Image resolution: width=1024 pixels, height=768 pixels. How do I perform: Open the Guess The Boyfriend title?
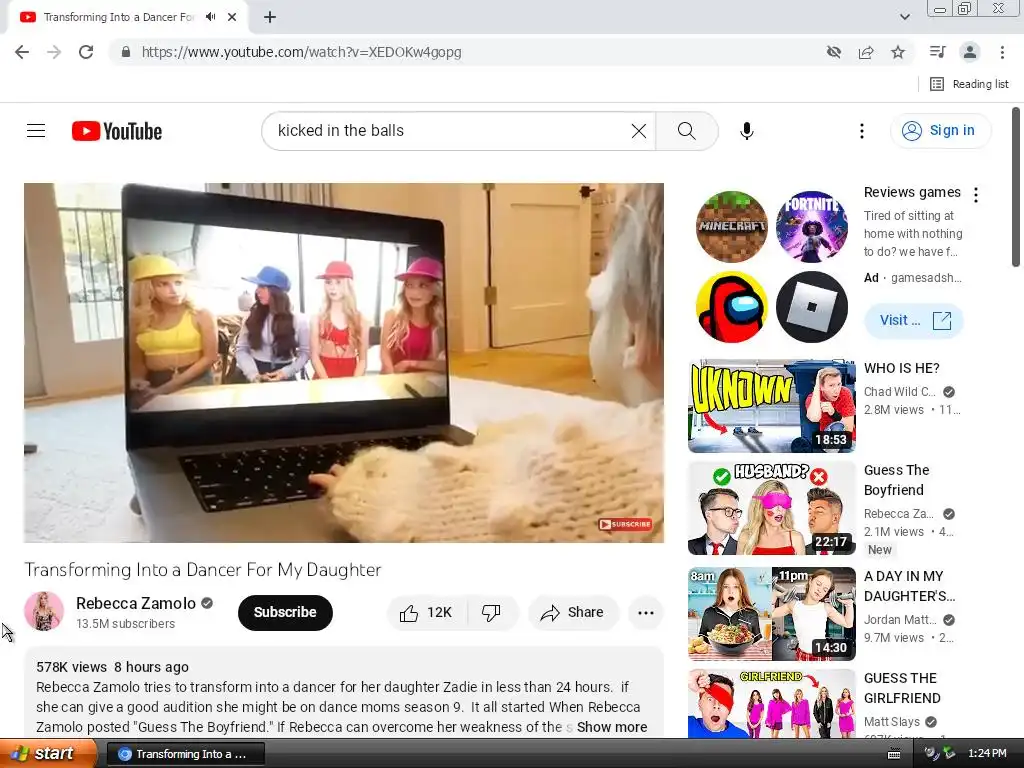click(896, 480)
